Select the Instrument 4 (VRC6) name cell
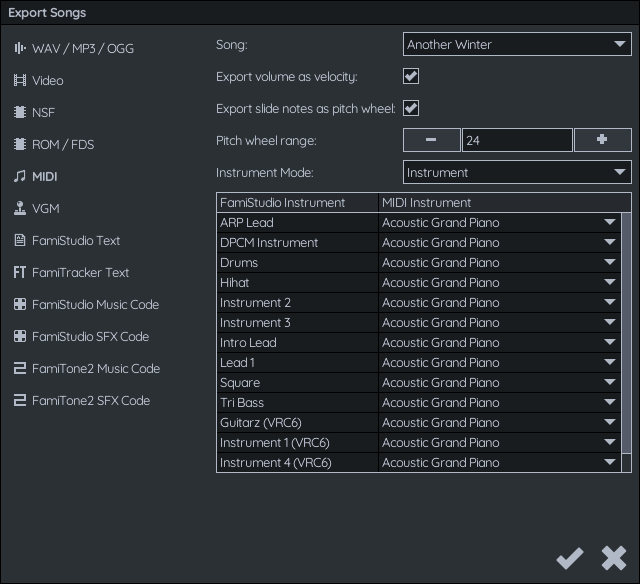The image size is (640, 584). [x=297, y=462]
